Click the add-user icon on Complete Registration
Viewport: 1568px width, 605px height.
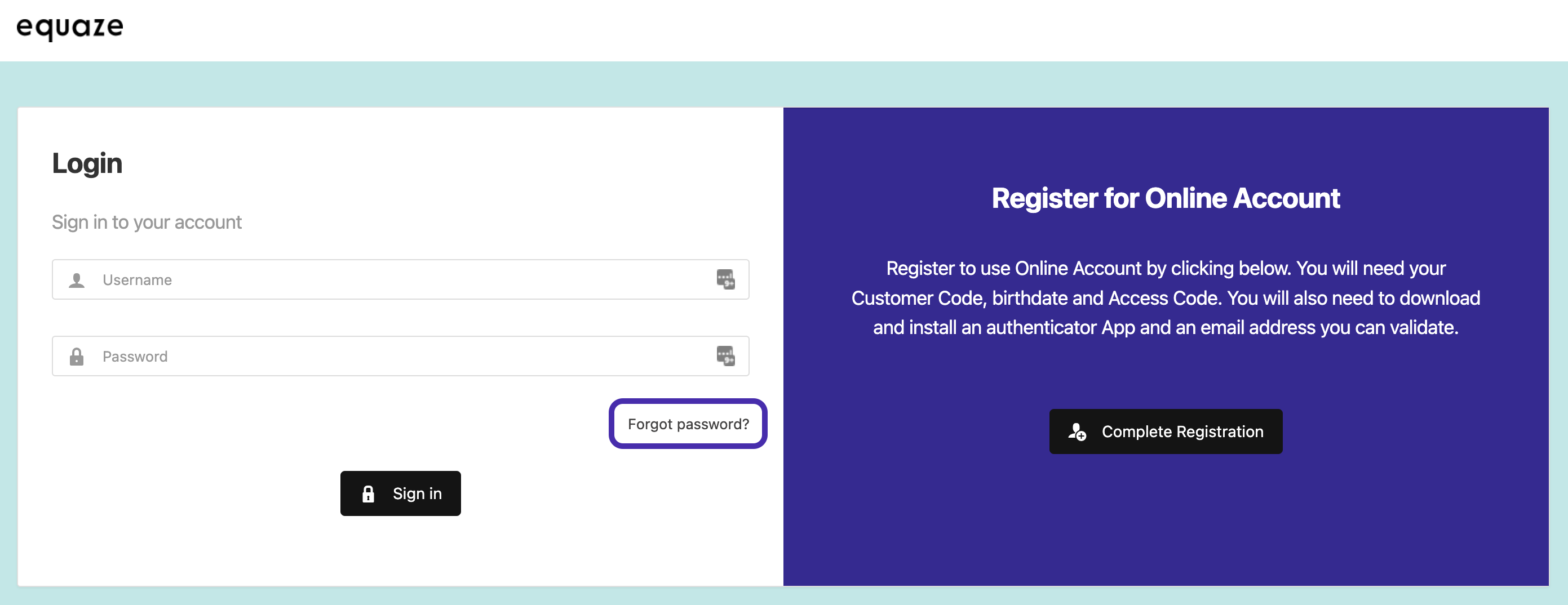pyautogui.click(x=1077, y=431)
